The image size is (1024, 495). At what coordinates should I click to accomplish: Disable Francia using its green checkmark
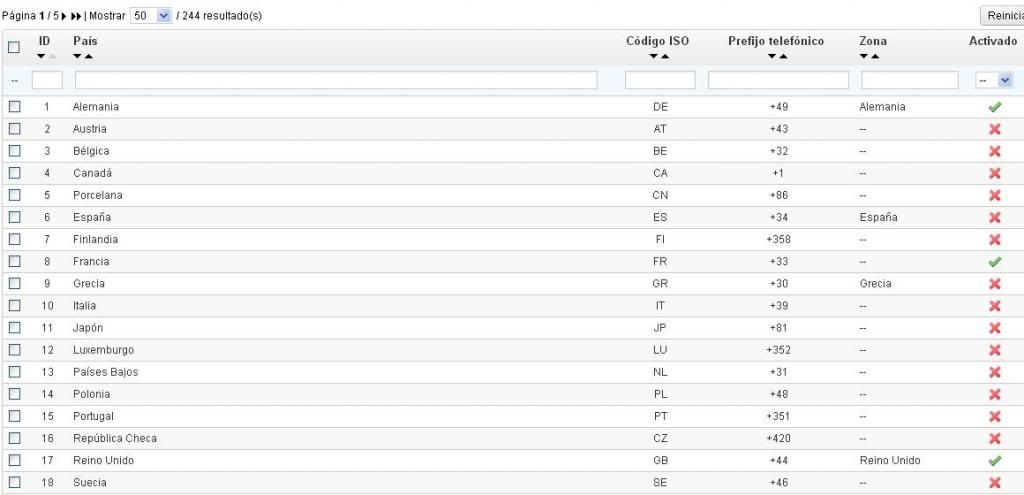coord(994,262)
